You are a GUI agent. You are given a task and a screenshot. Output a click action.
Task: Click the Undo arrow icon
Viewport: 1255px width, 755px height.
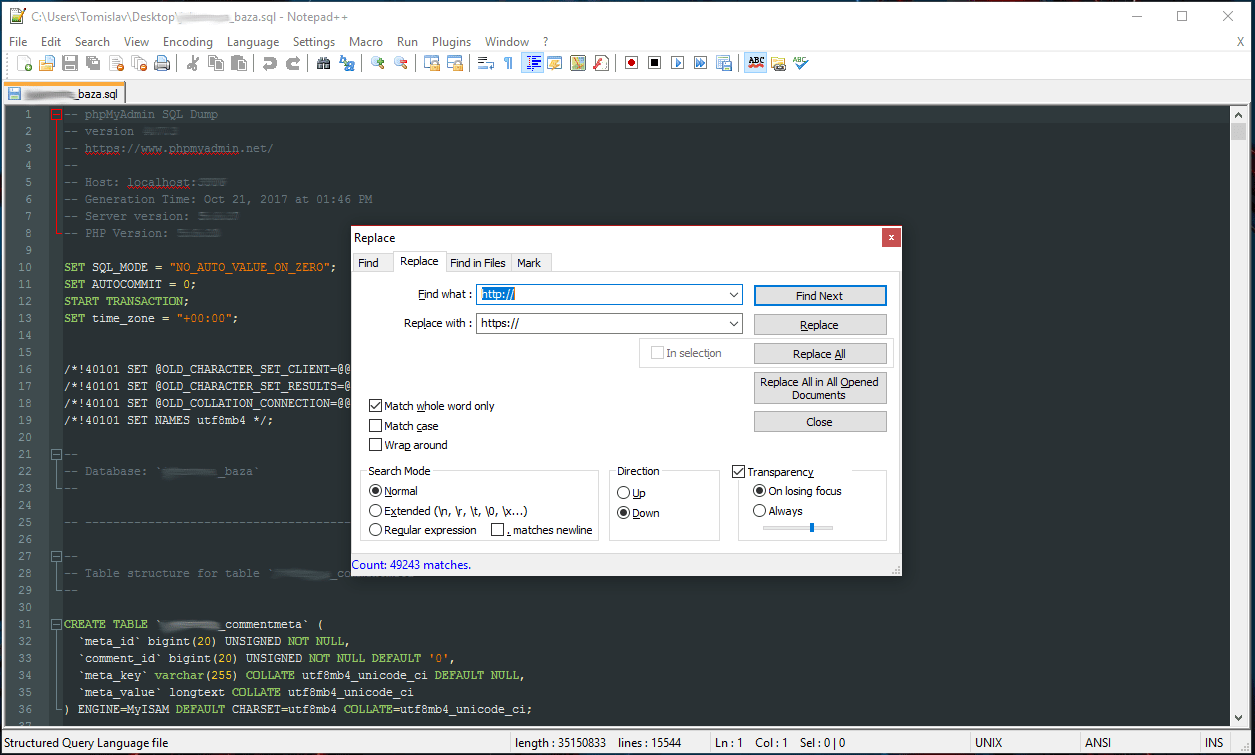(269, 63)
